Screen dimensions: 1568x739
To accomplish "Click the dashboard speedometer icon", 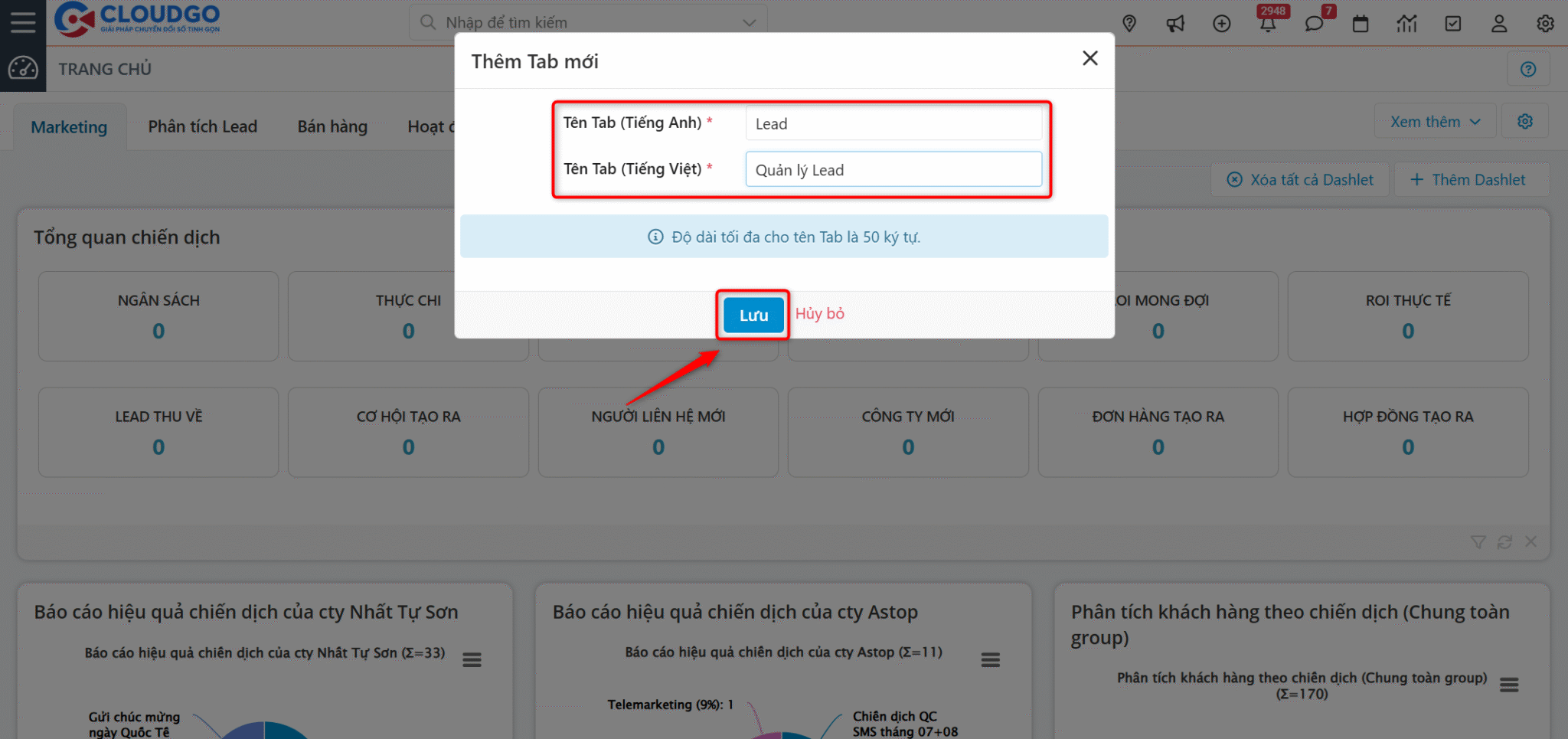I will tap(23, 69).
